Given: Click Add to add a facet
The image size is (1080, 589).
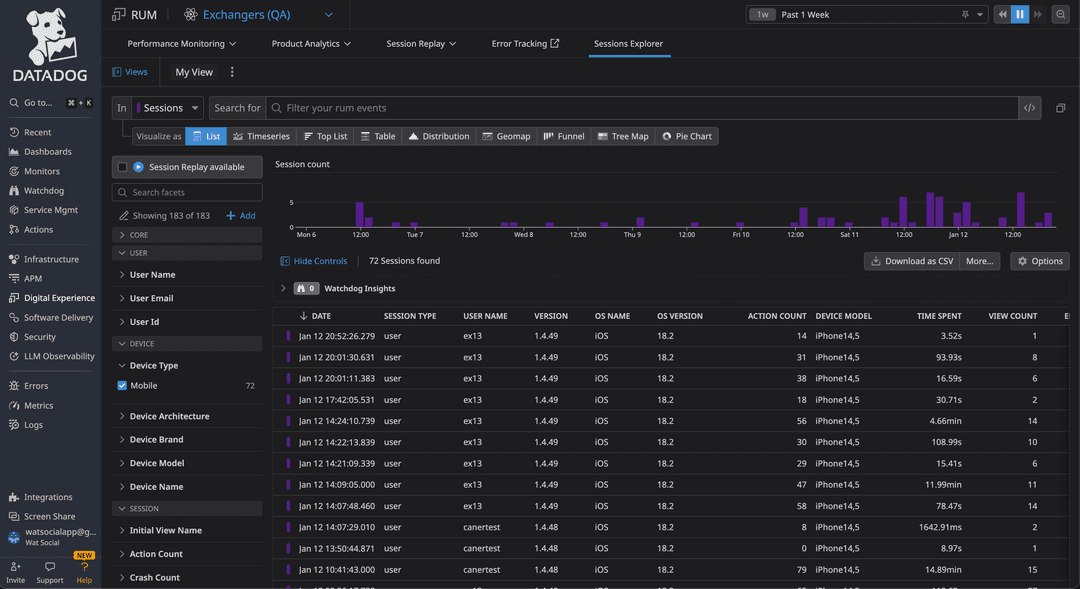Looking at the screenshot, I should (241, 216).
